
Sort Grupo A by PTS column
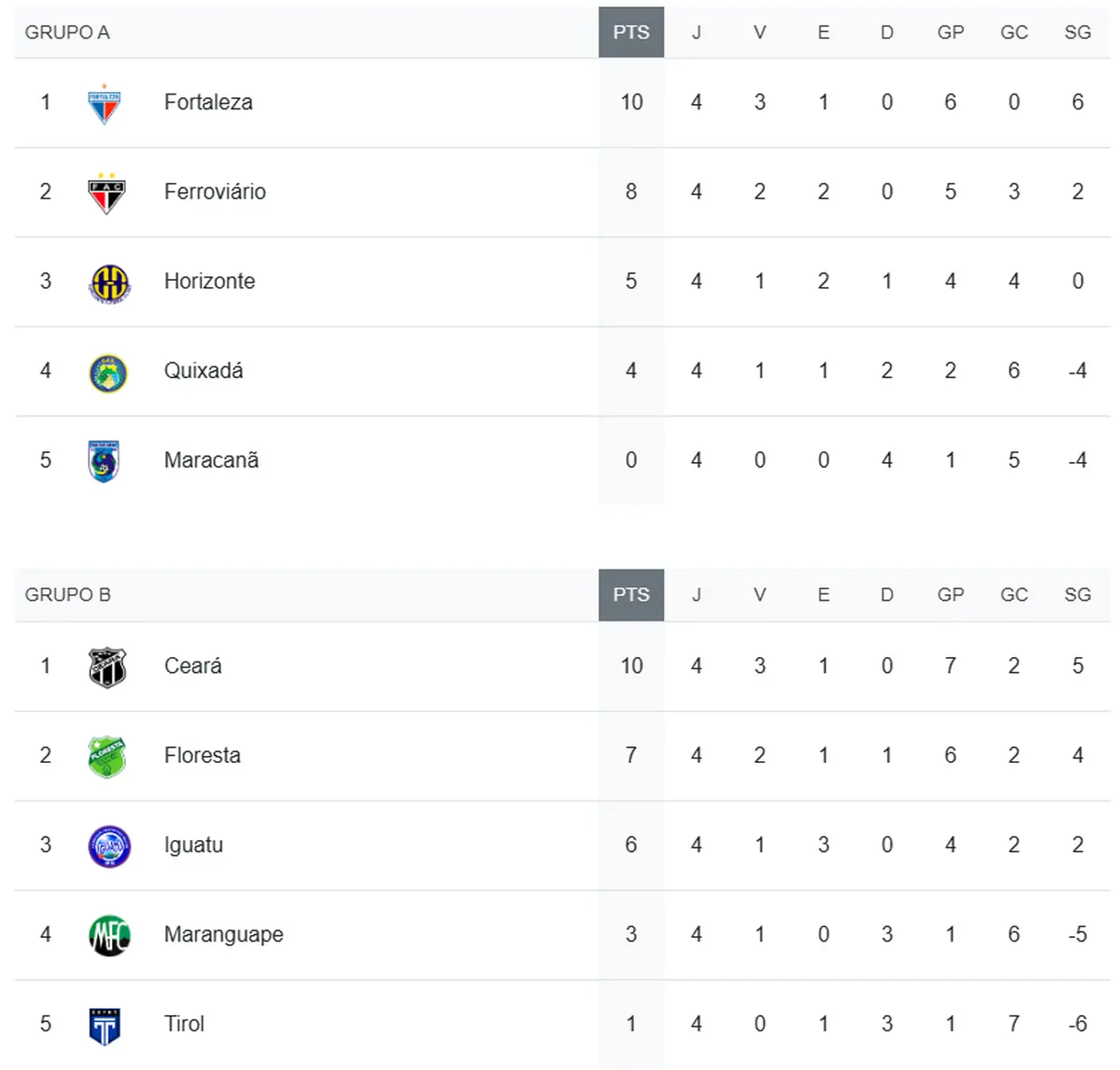[x=631, y=32]
